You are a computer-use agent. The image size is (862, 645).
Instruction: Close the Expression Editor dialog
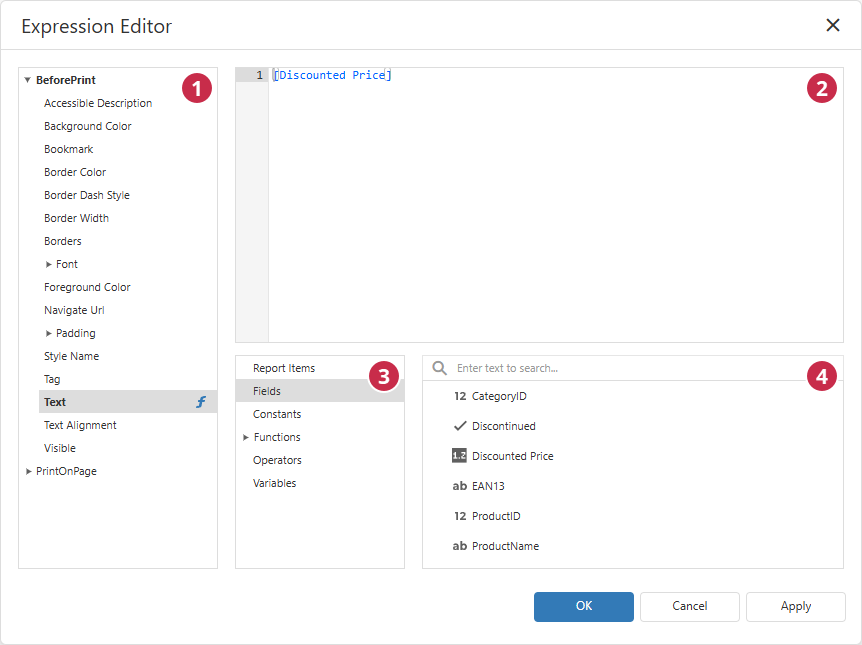click(832, 25)
